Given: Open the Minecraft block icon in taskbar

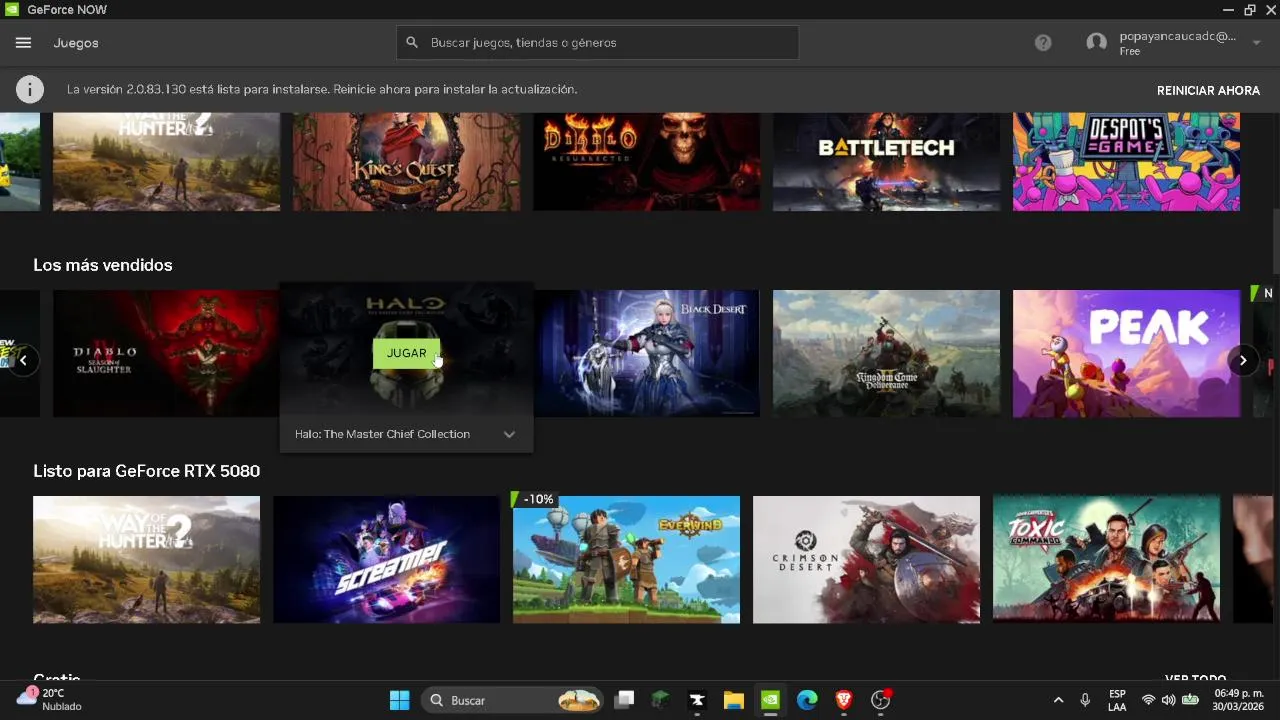Looking at the screenshot, I should tap(660, 700).
